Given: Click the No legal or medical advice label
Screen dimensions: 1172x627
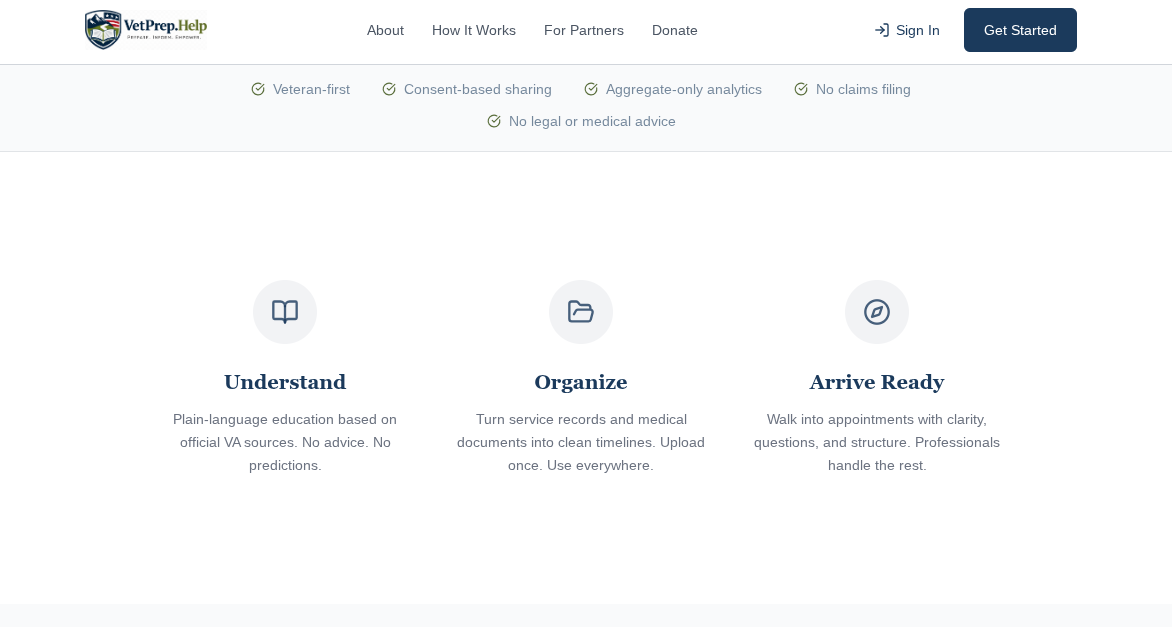Looking at the screenshot, I should (x=592, y=121).
